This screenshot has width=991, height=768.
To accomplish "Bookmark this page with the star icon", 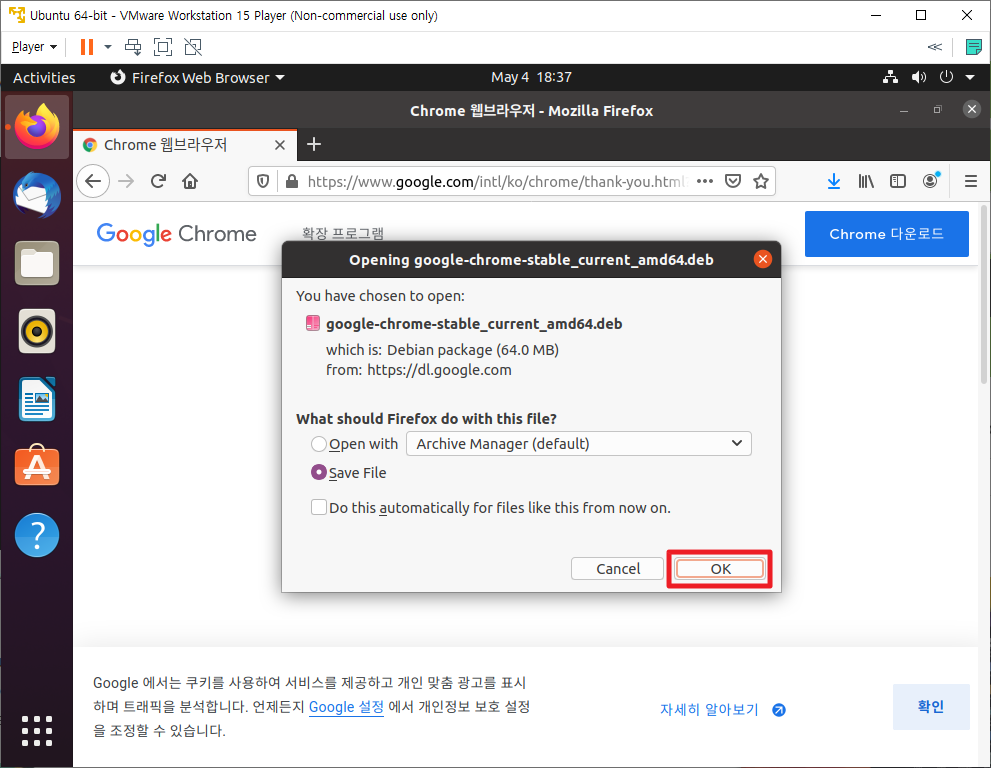I will tap(761, 181).
